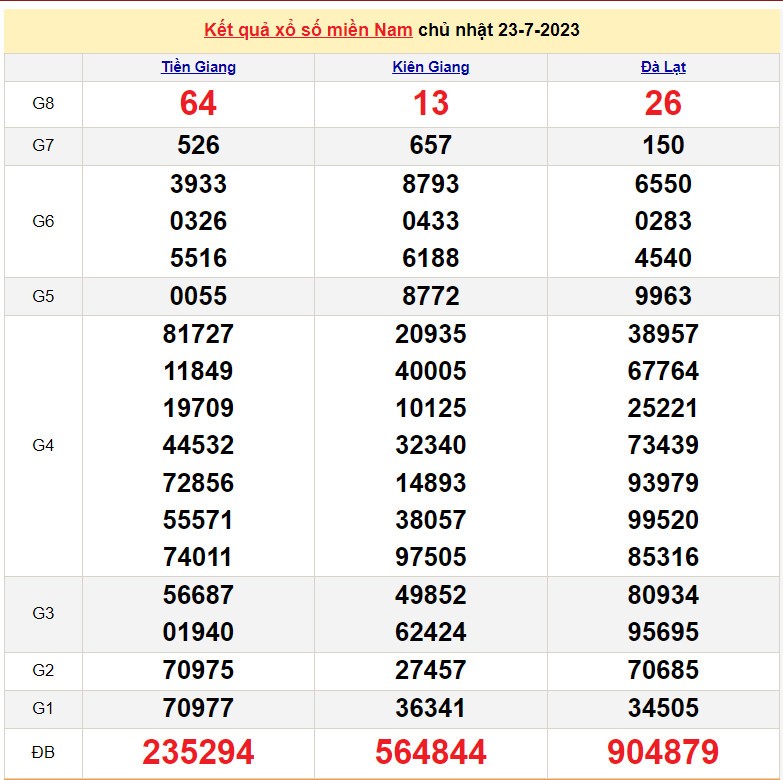
Task: Select G6 number 6550
Action: pyautogui.click(x=663, y=184)
